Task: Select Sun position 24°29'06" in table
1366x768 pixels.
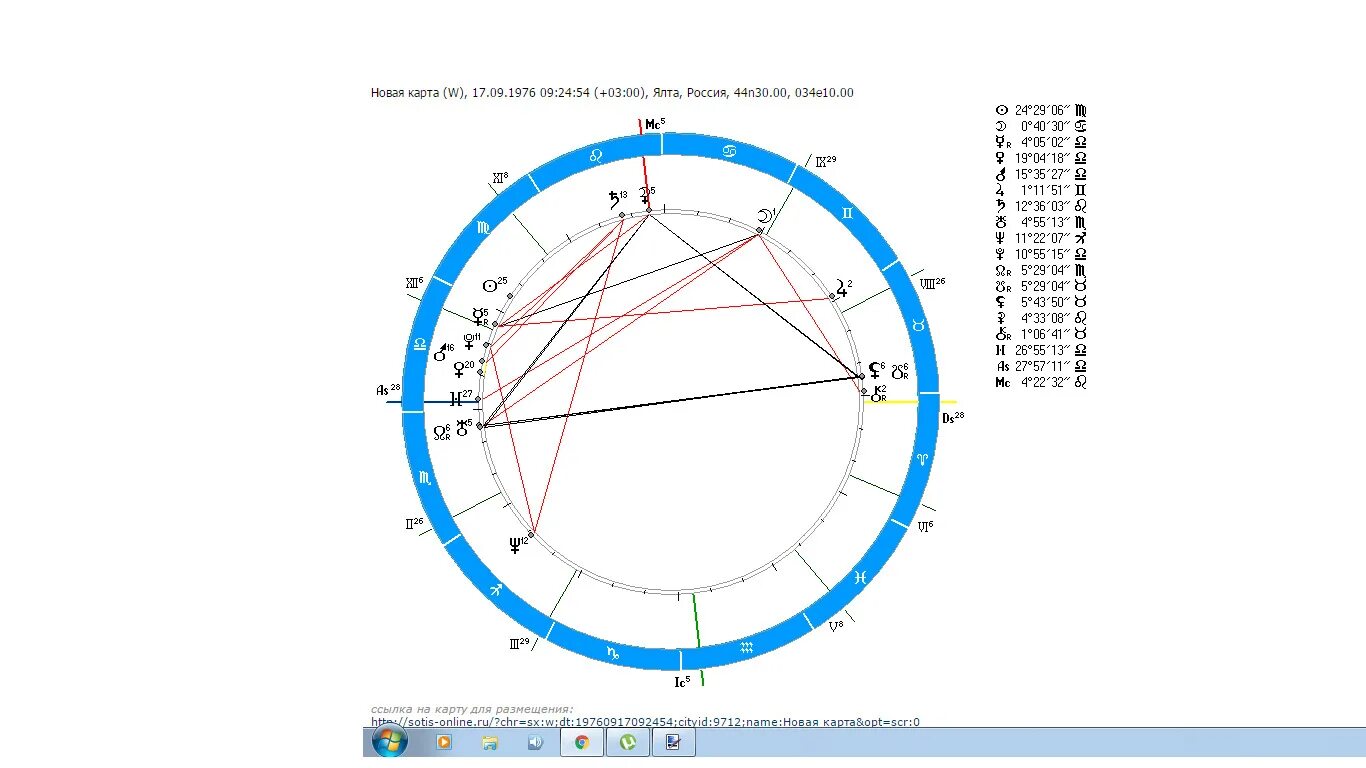Action: (1041, 110)
